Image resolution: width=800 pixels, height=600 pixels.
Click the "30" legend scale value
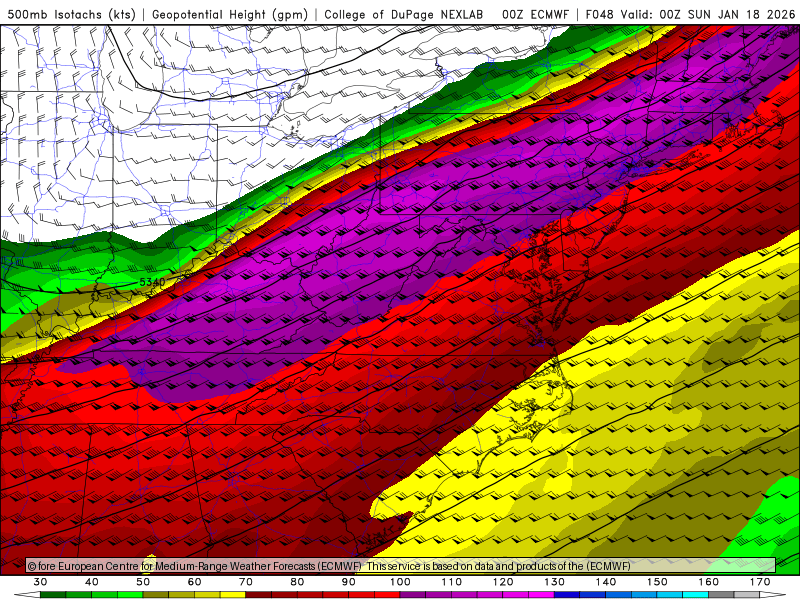[40, 582]
